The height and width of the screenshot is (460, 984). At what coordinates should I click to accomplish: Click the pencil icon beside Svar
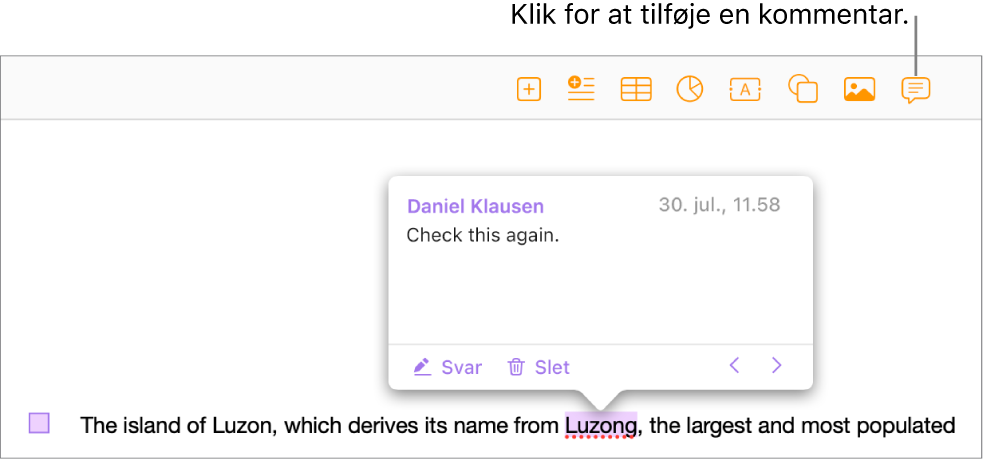(x=422, y=367)
